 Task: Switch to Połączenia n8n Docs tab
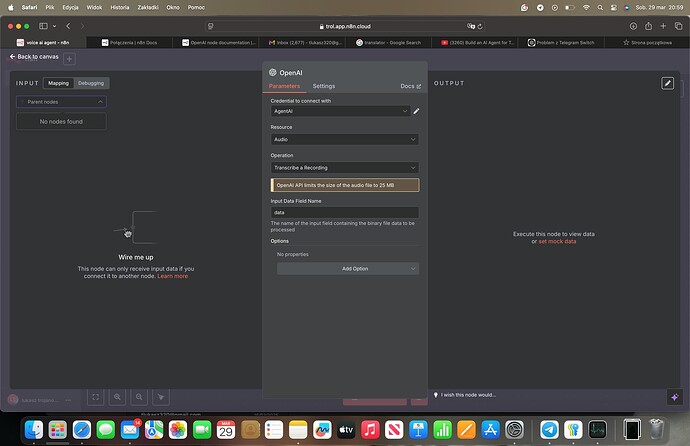[129, 43]
